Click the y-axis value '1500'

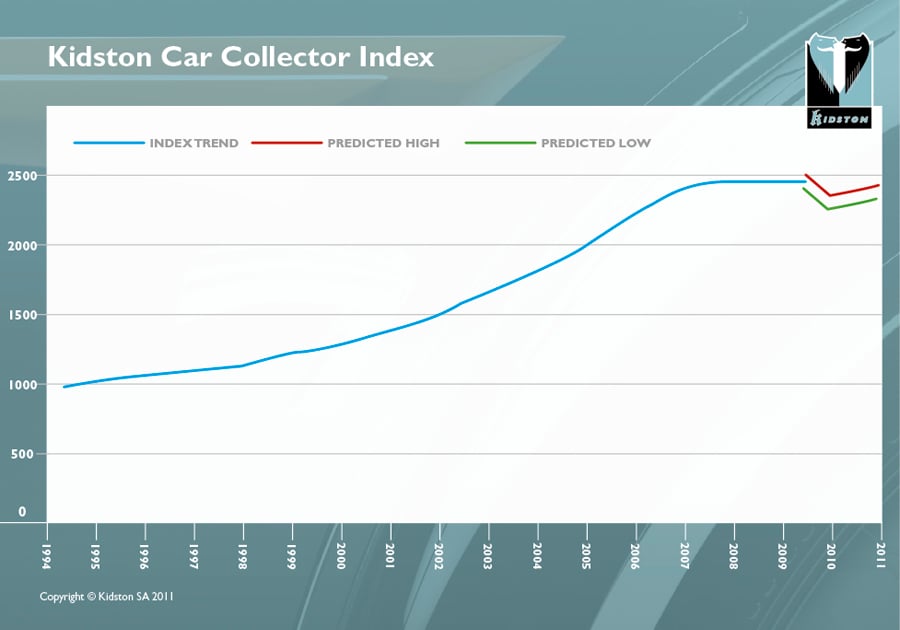[23, 316]
